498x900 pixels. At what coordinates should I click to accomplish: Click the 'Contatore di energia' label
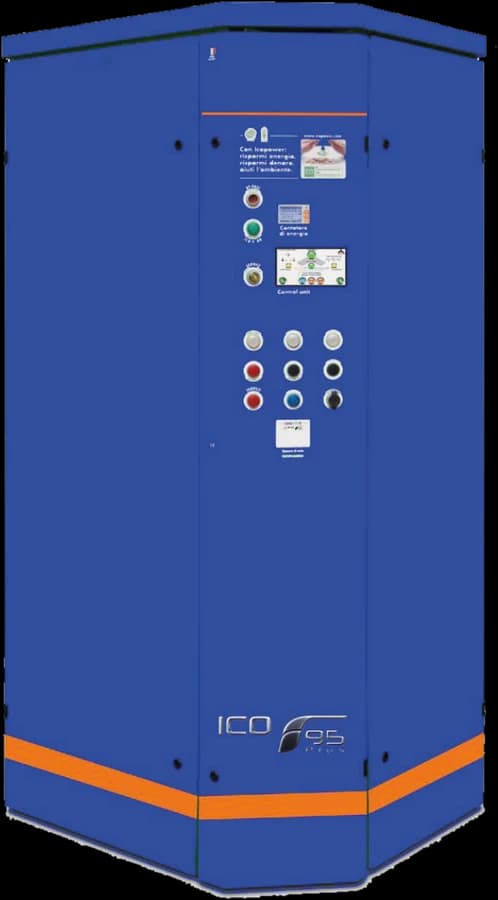point(294,231)
